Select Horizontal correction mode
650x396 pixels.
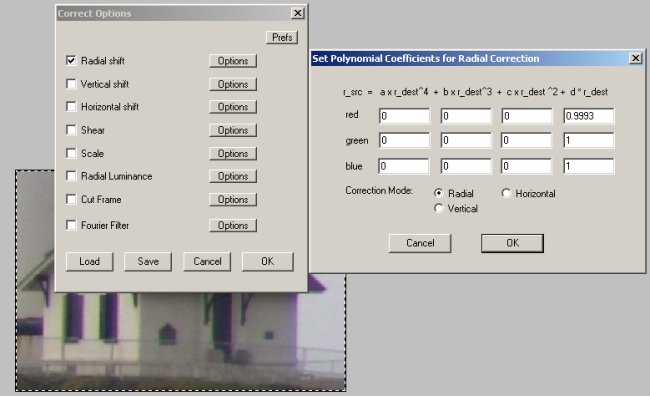pos(506,193)
